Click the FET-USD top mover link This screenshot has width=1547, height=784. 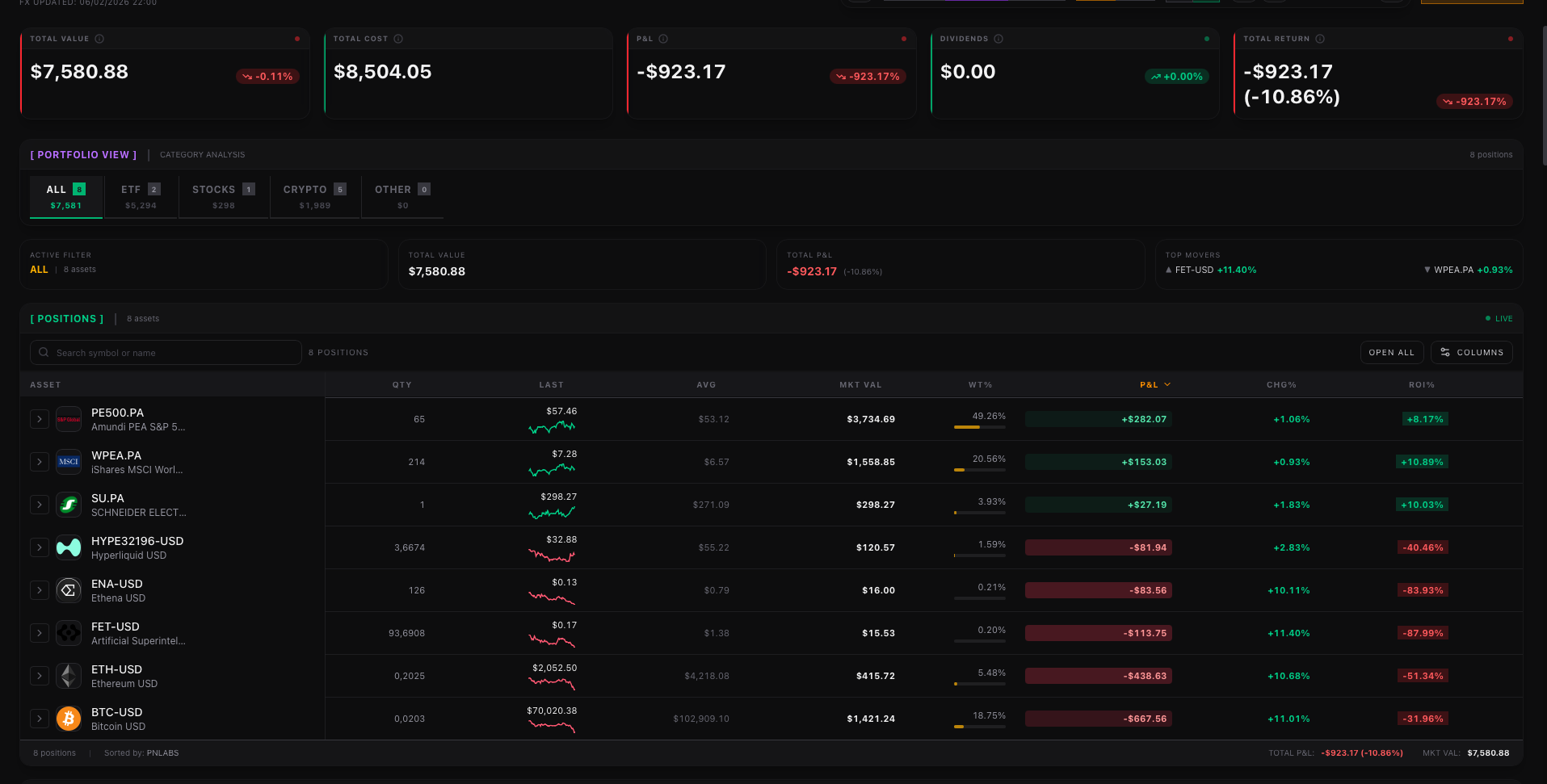coord(1212,270)
